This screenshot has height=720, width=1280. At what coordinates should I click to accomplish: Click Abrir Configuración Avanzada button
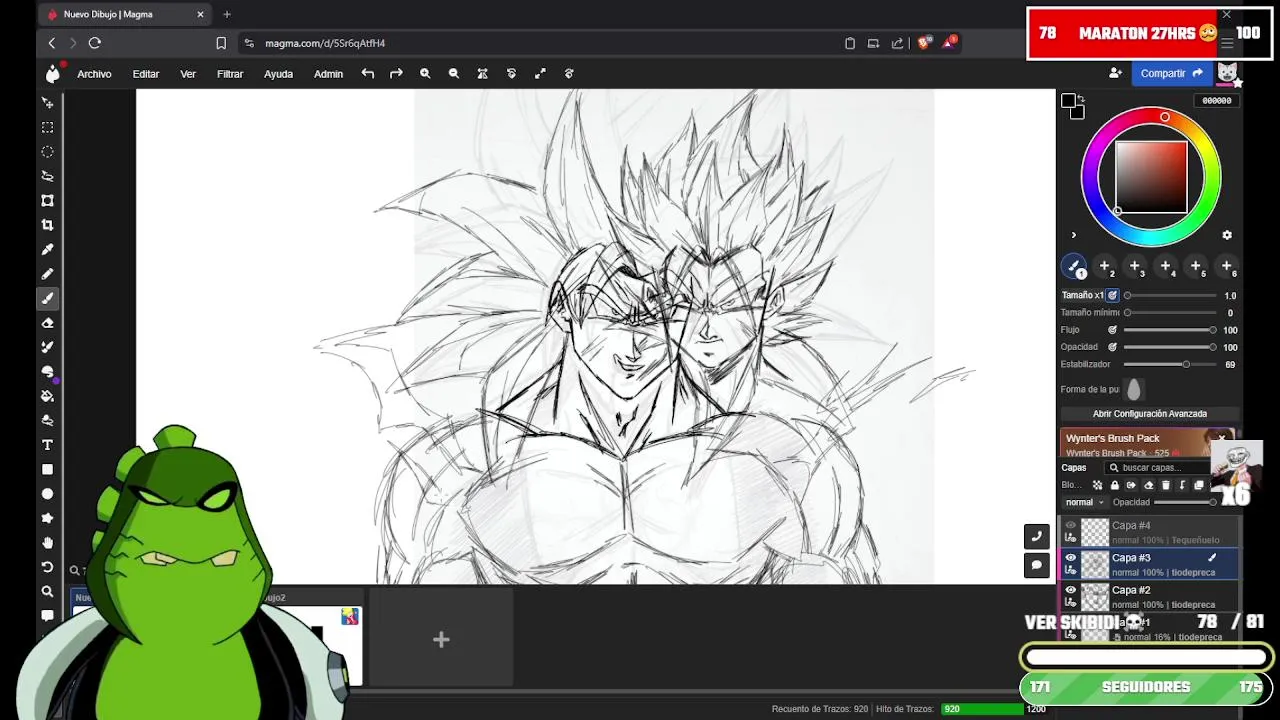pyautogui.click(x=1150, y=414)
